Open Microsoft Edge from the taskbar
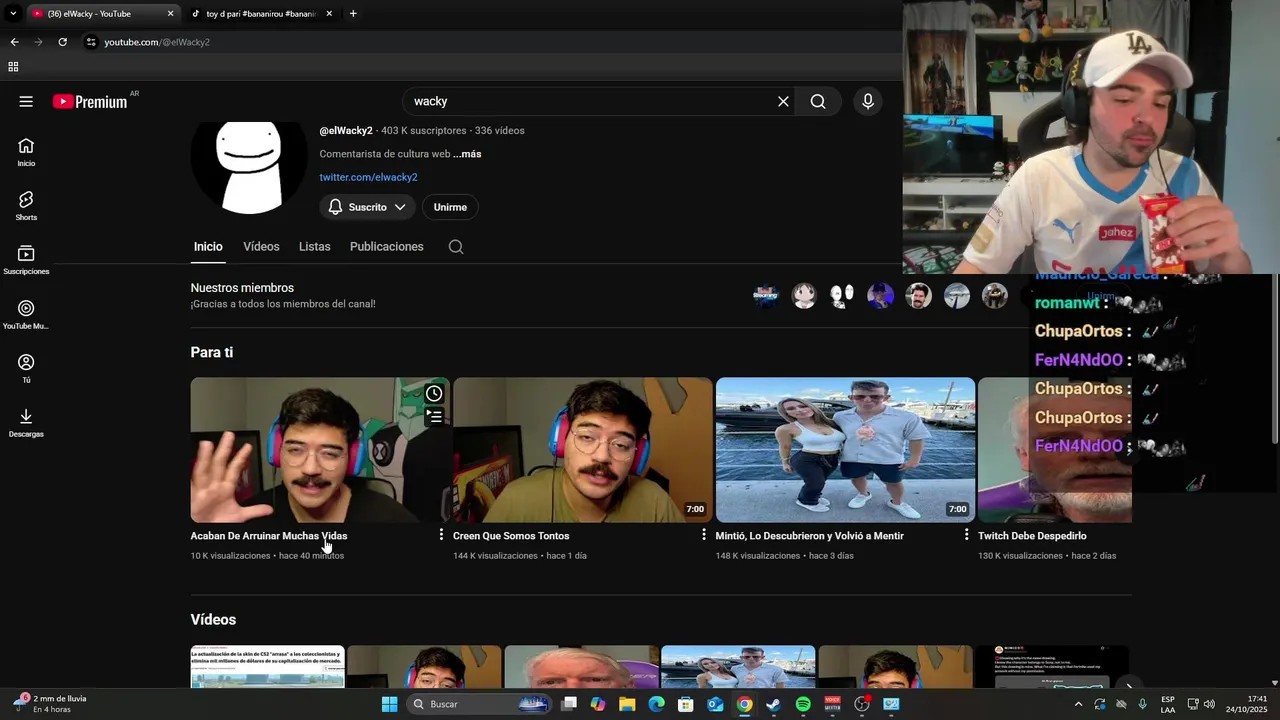Viewport: 1280px width, 720px height. coord(656,704)
